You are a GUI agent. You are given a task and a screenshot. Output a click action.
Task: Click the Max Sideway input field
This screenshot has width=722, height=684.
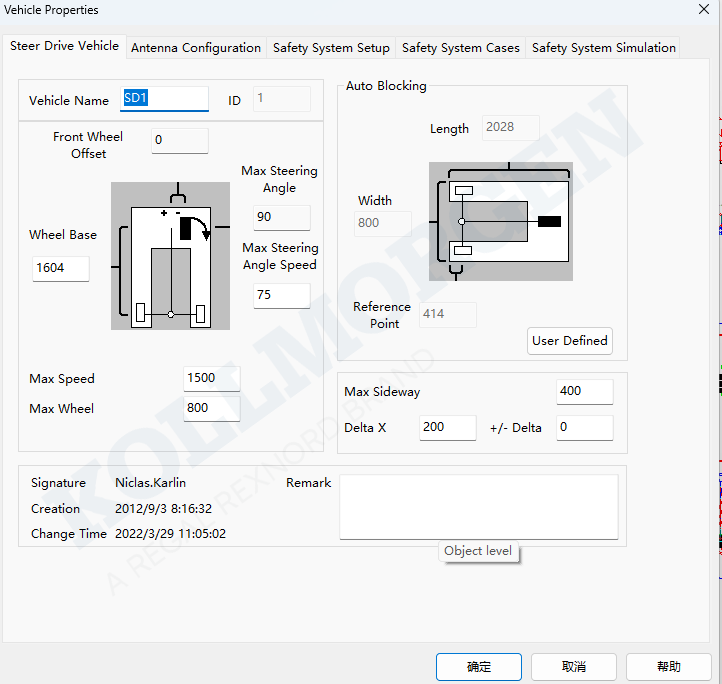(x=584, y=391)
